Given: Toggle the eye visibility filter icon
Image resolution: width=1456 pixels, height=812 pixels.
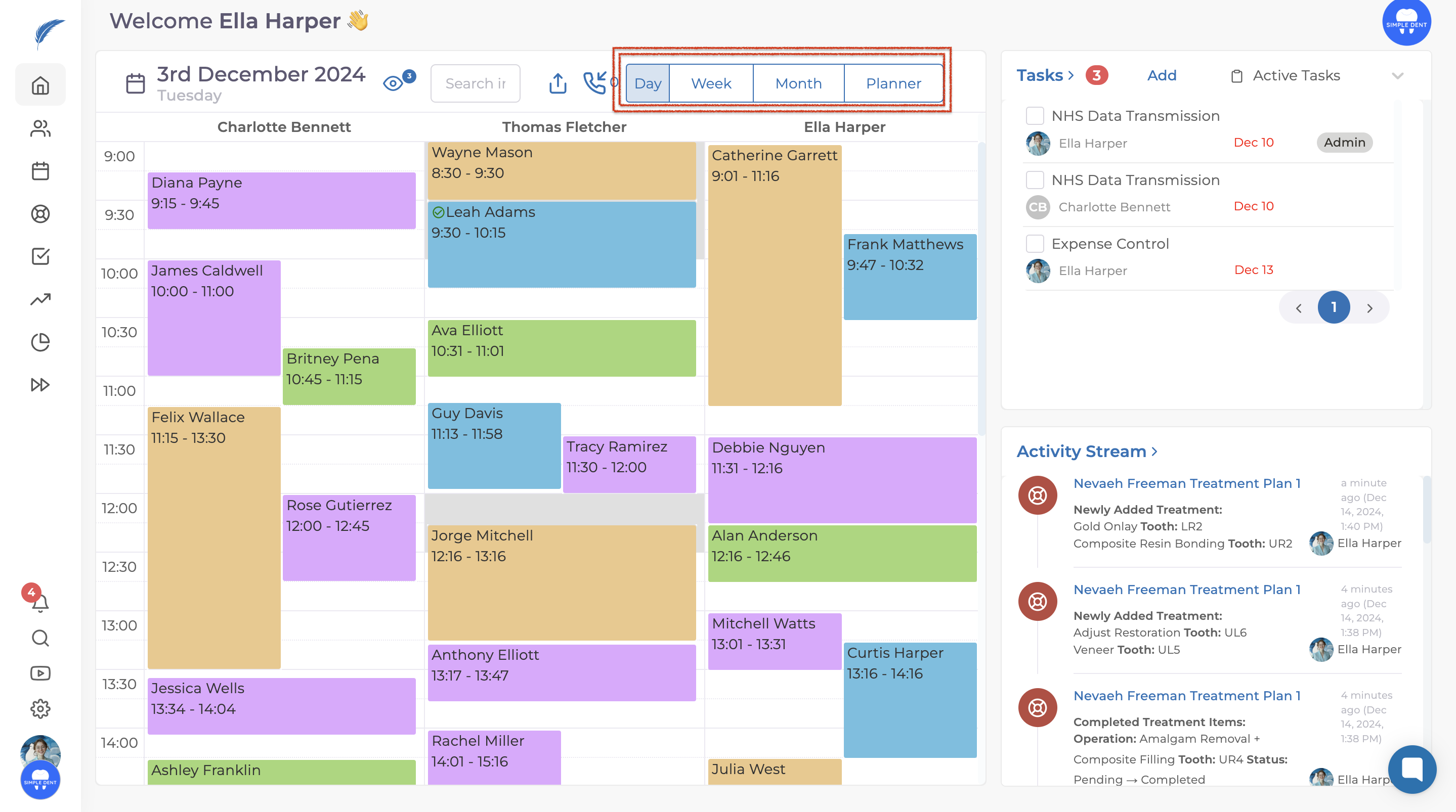Looking at the screenshot, I should (393, 83).
